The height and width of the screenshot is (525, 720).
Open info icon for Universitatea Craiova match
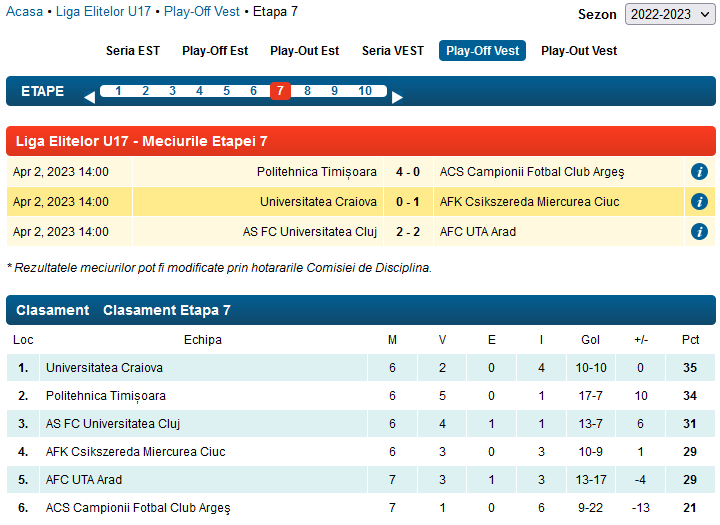click(x=700, y=202)
